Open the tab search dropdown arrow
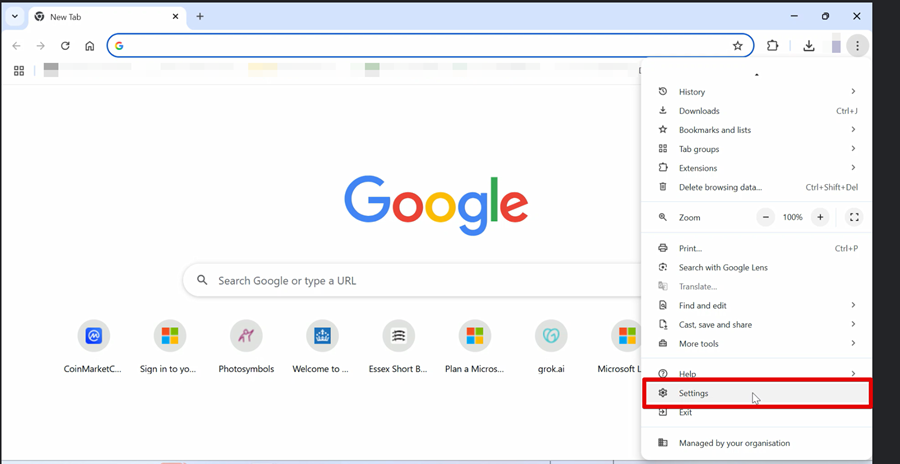The height and width of the screenshot is (464, 900). 14,17
